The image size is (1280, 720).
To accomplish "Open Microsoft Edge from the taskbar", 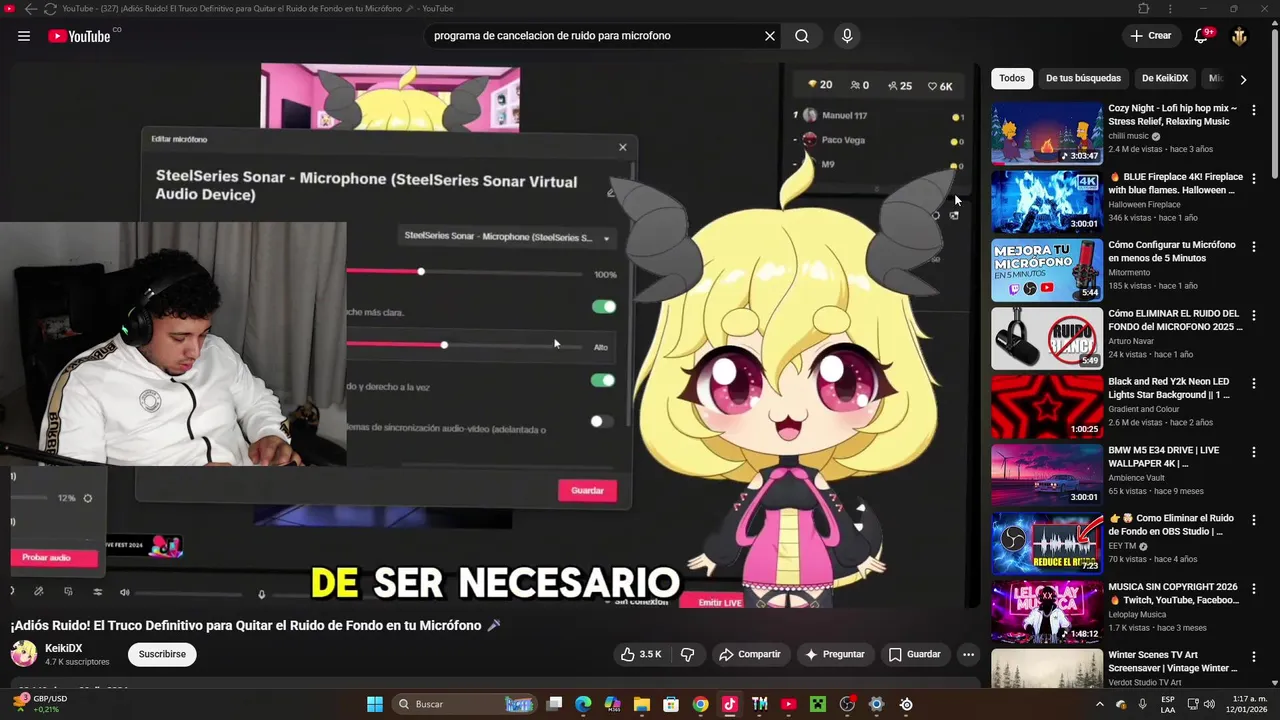I will [x=583, y=704].
